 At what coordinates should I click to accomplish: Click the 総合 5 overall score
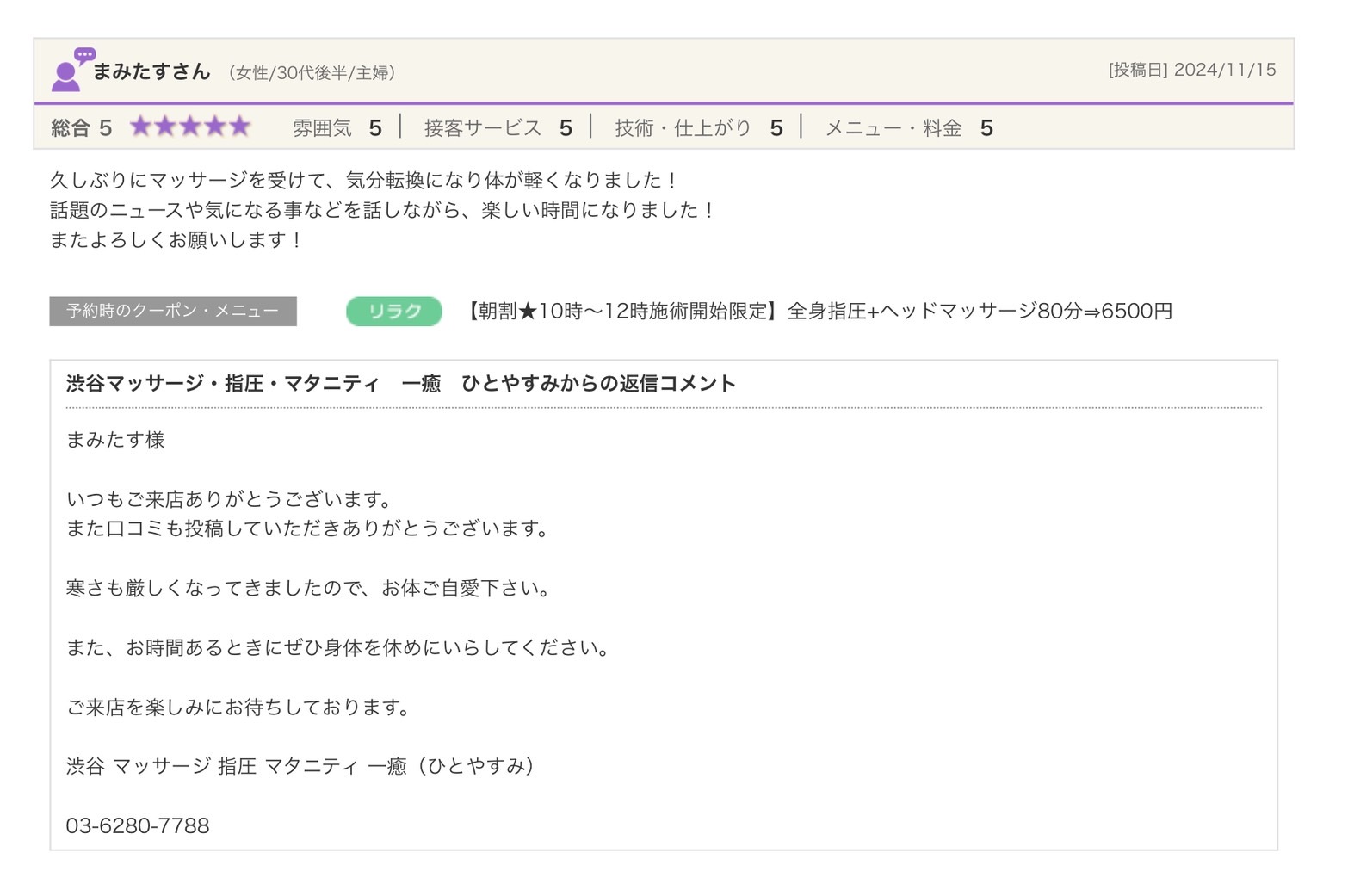pos(81,128)
